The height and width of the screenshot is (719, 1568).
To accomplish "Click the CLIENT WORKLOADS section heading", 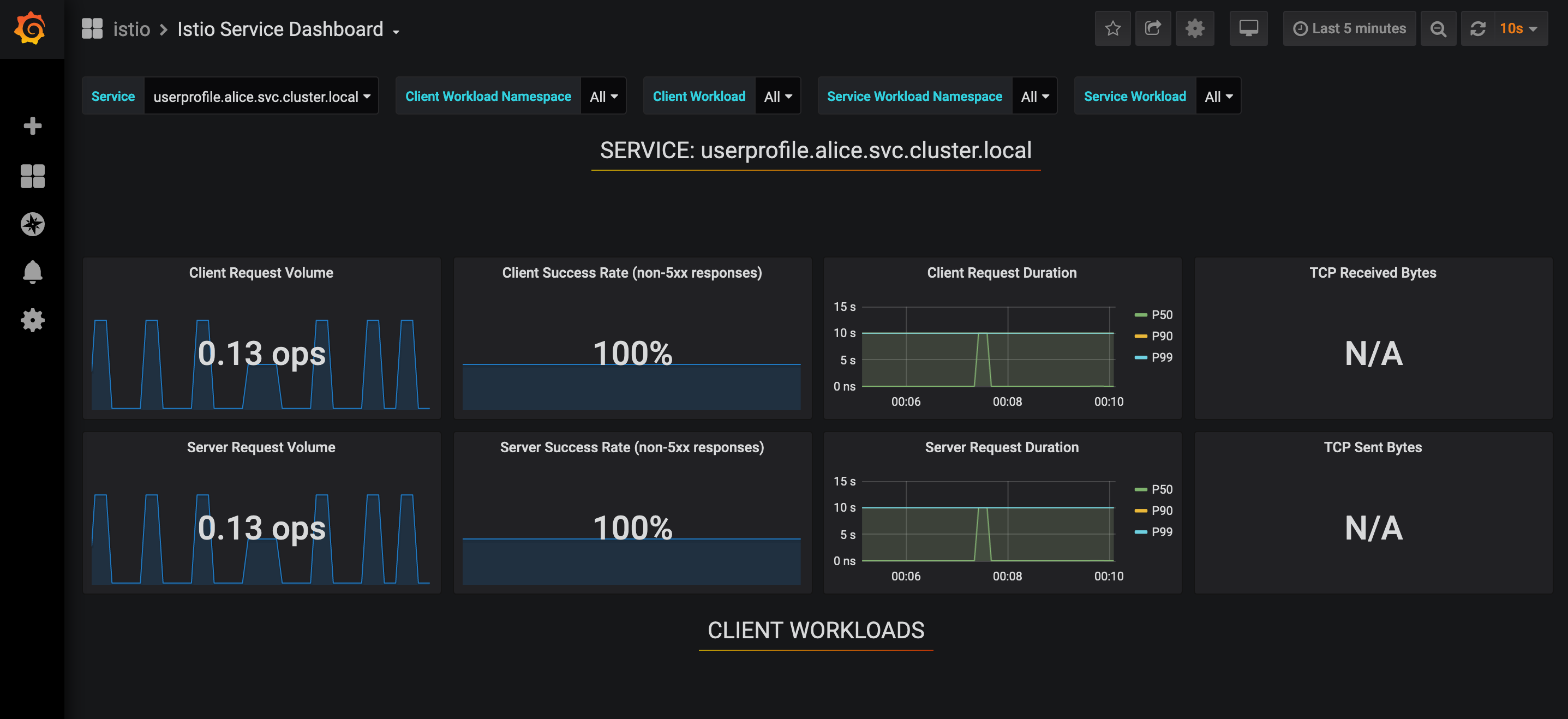I will click(x=816, y=630).
